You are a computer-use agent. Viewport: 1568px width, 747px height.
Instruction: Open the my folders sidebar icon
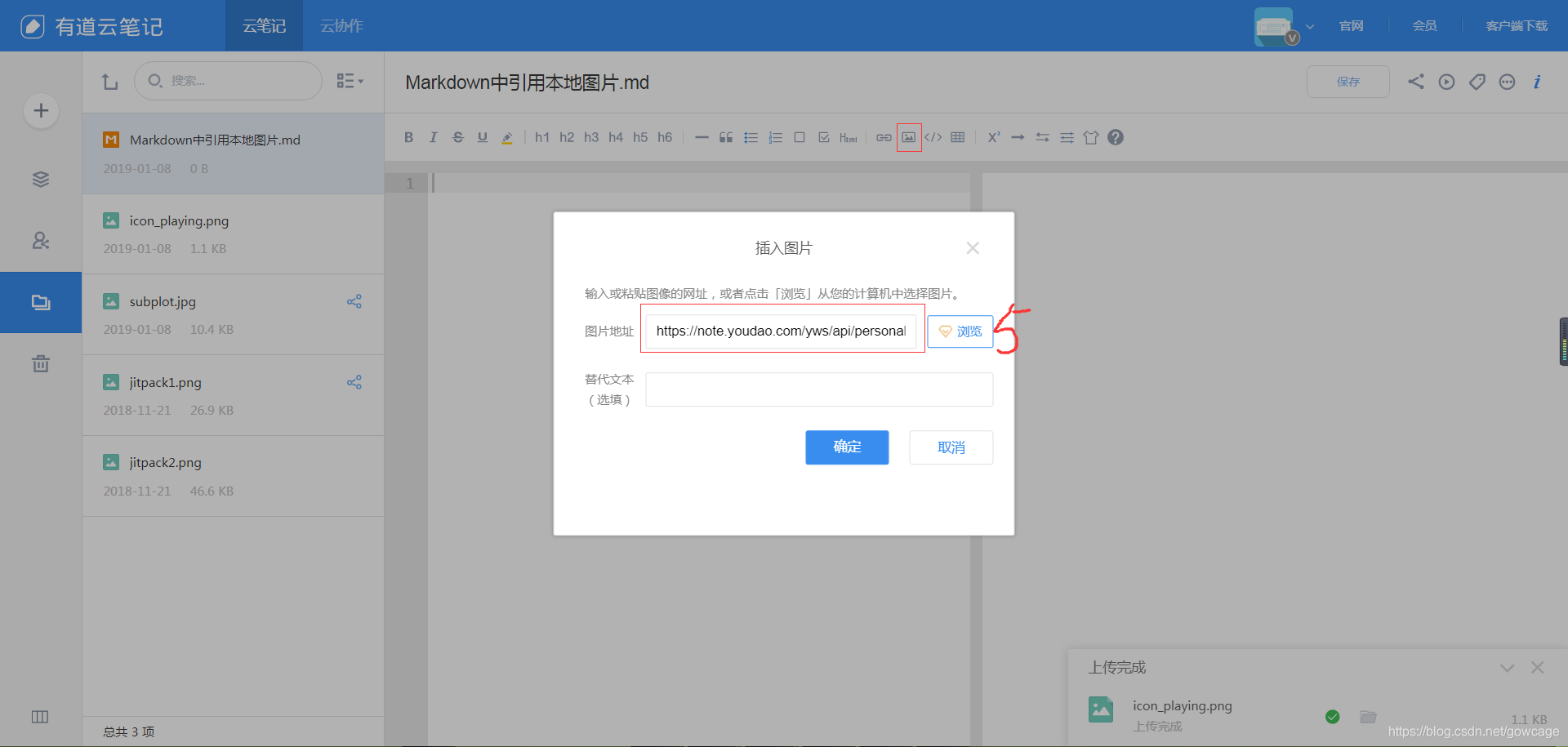[x=41, y=302]
